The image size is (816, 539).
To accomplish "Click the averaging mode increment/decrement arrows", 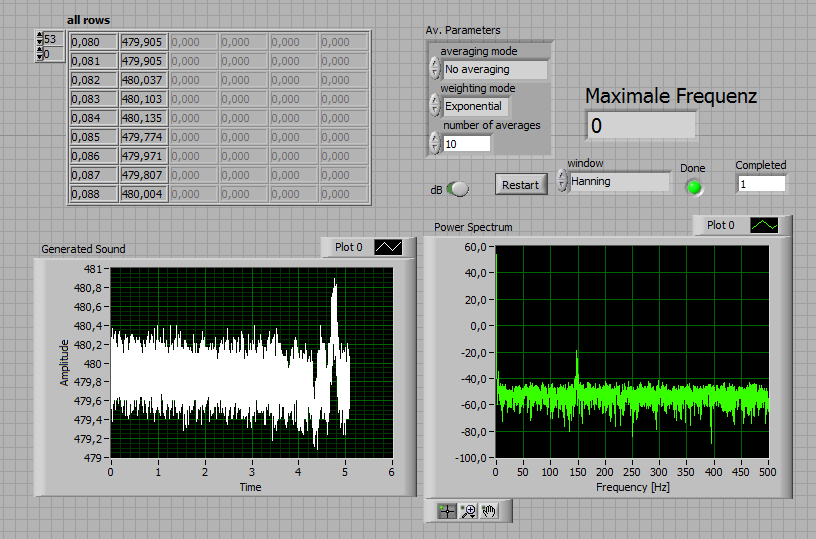I will coord(434,69).
